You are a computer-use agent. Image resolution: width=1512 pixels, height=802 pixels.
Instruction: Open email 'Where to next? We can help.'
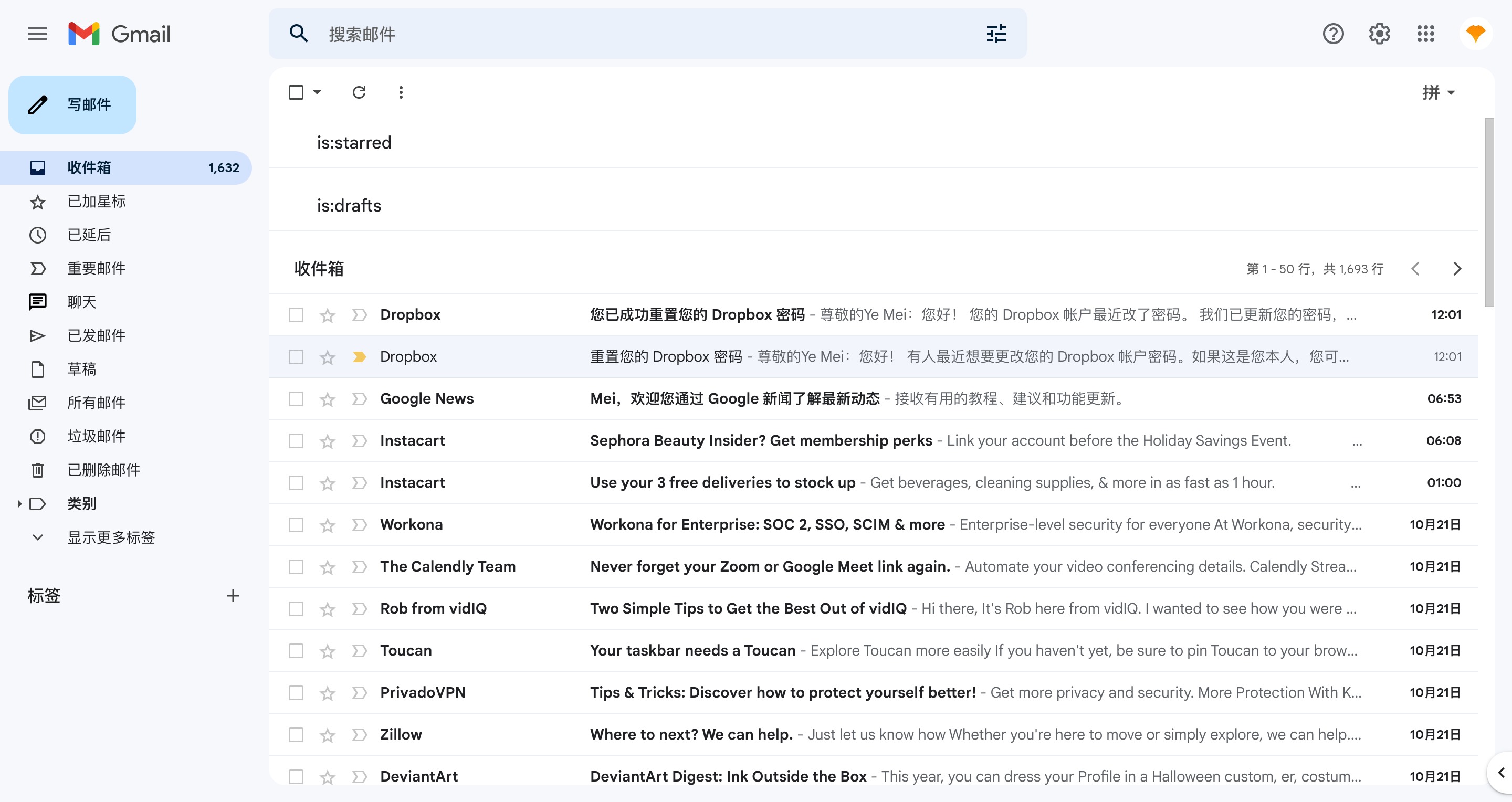pos(874,734)
